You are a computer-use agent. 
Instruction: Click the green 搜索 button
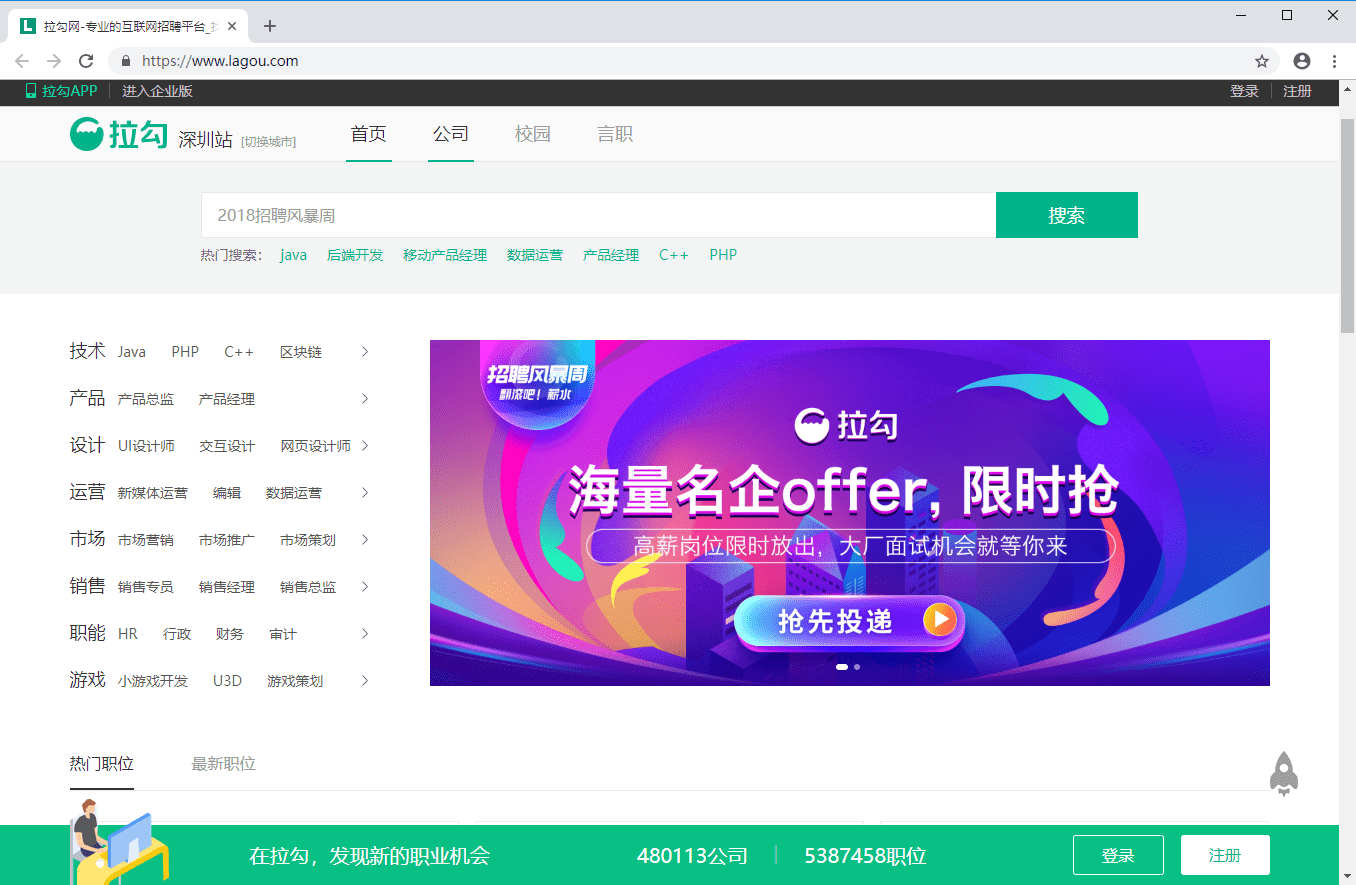1067,215
